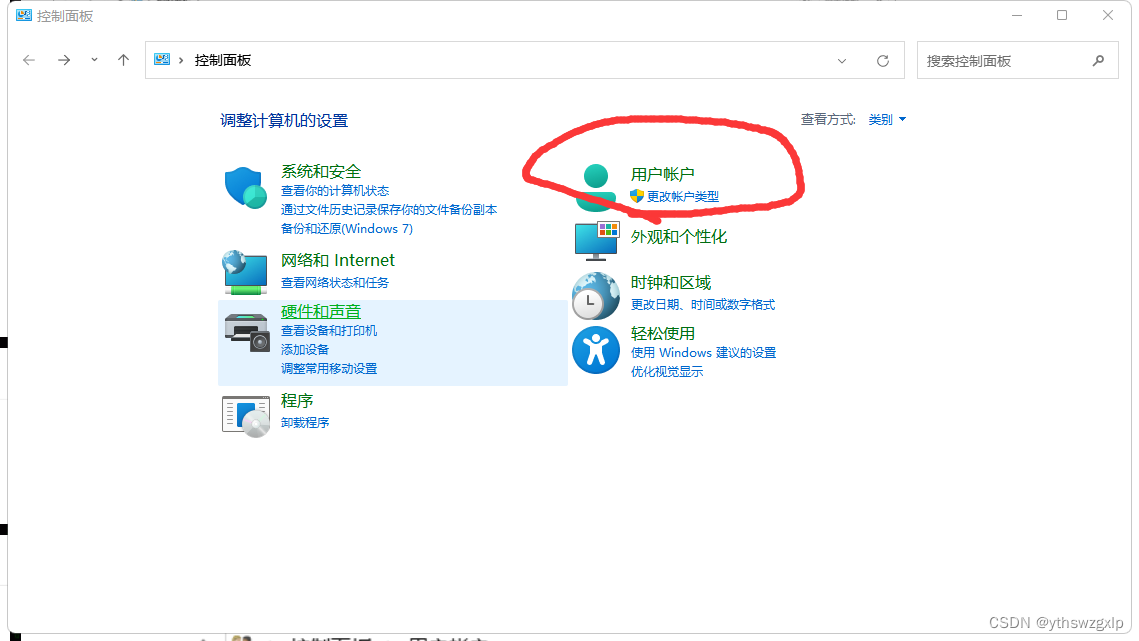Open the 类别 view-by dropdown
This screenshot has width=1139, height=641.
click(887, 119)
